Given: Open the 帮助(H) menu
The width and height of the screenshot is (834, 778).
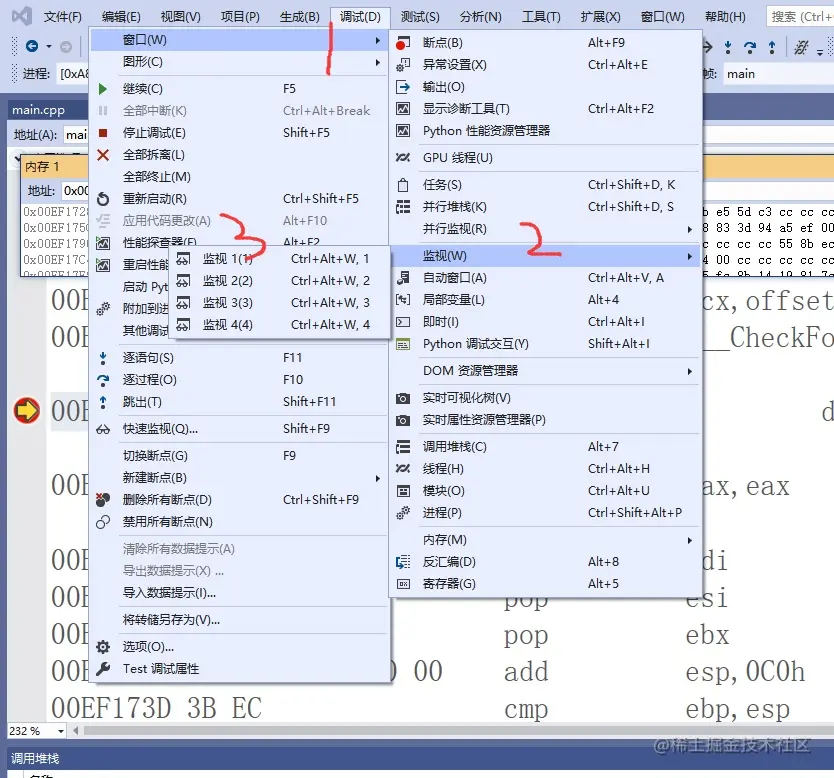Looking at the screenshot, I should pos(725,17).
